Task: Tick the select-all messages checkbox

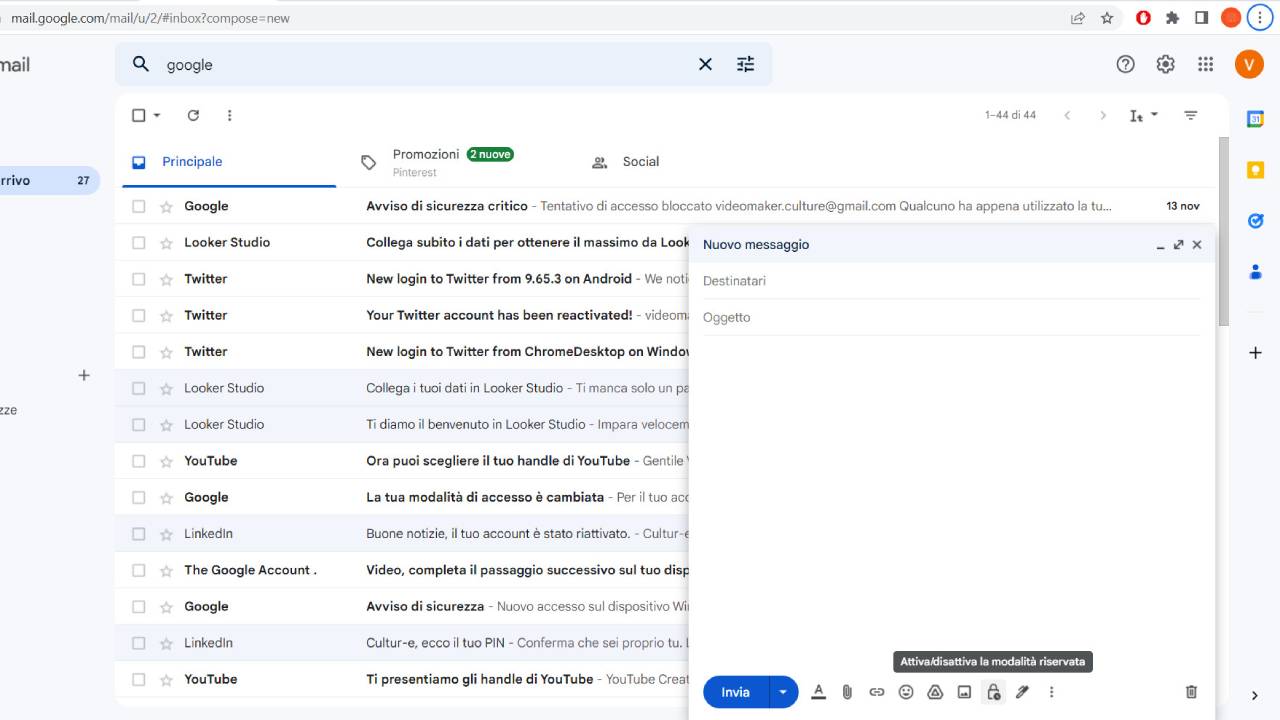Action: (x=139, y=115)
